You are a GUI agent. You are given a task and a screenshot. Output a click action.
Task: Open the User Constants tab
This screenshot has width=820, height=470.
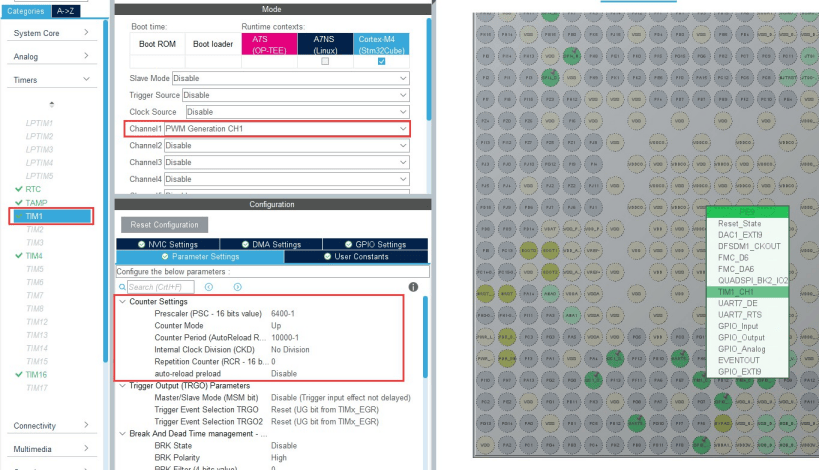click(x=356, y=257)
